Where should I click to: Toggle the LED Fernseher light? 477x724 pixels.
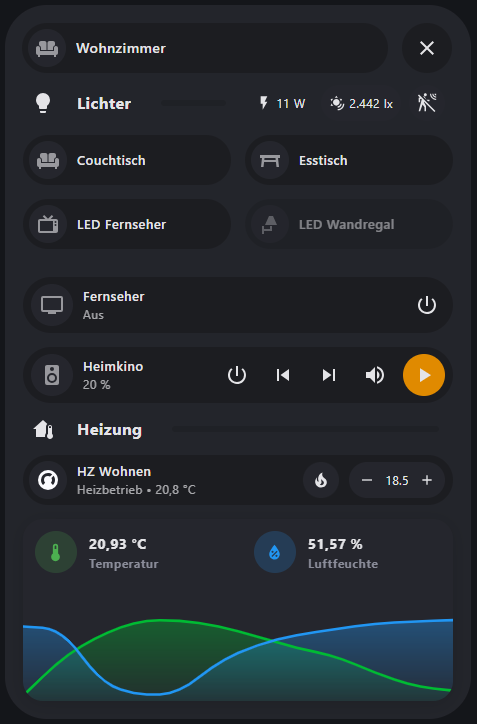127,224
